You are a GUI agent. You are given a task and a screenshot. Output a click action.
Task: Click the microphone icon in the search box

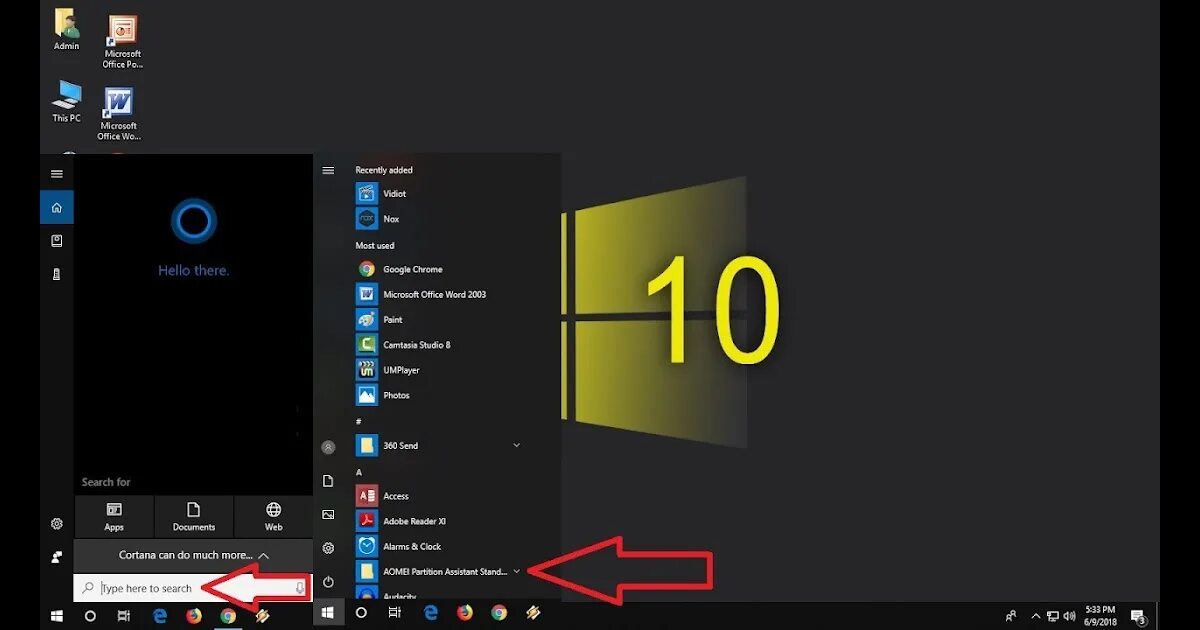tap(300, 588)
